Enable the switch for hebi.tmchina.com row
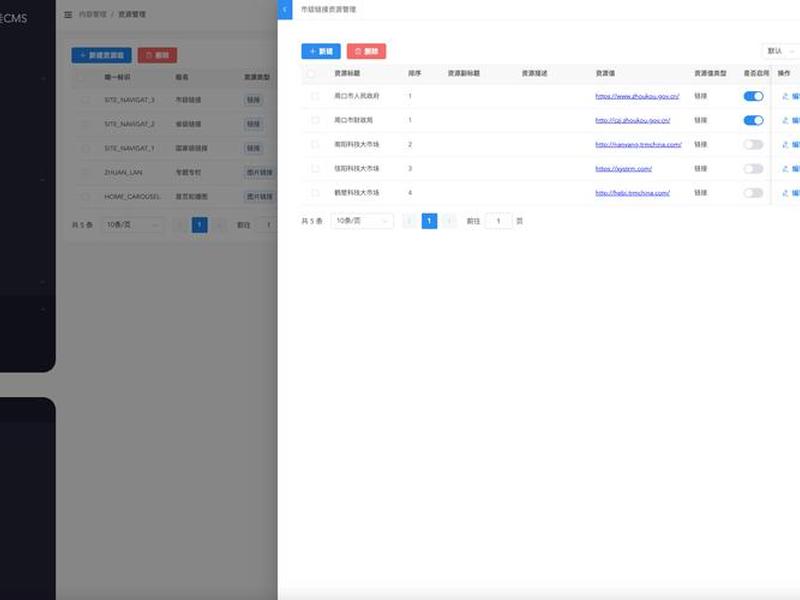 (753, 193)
